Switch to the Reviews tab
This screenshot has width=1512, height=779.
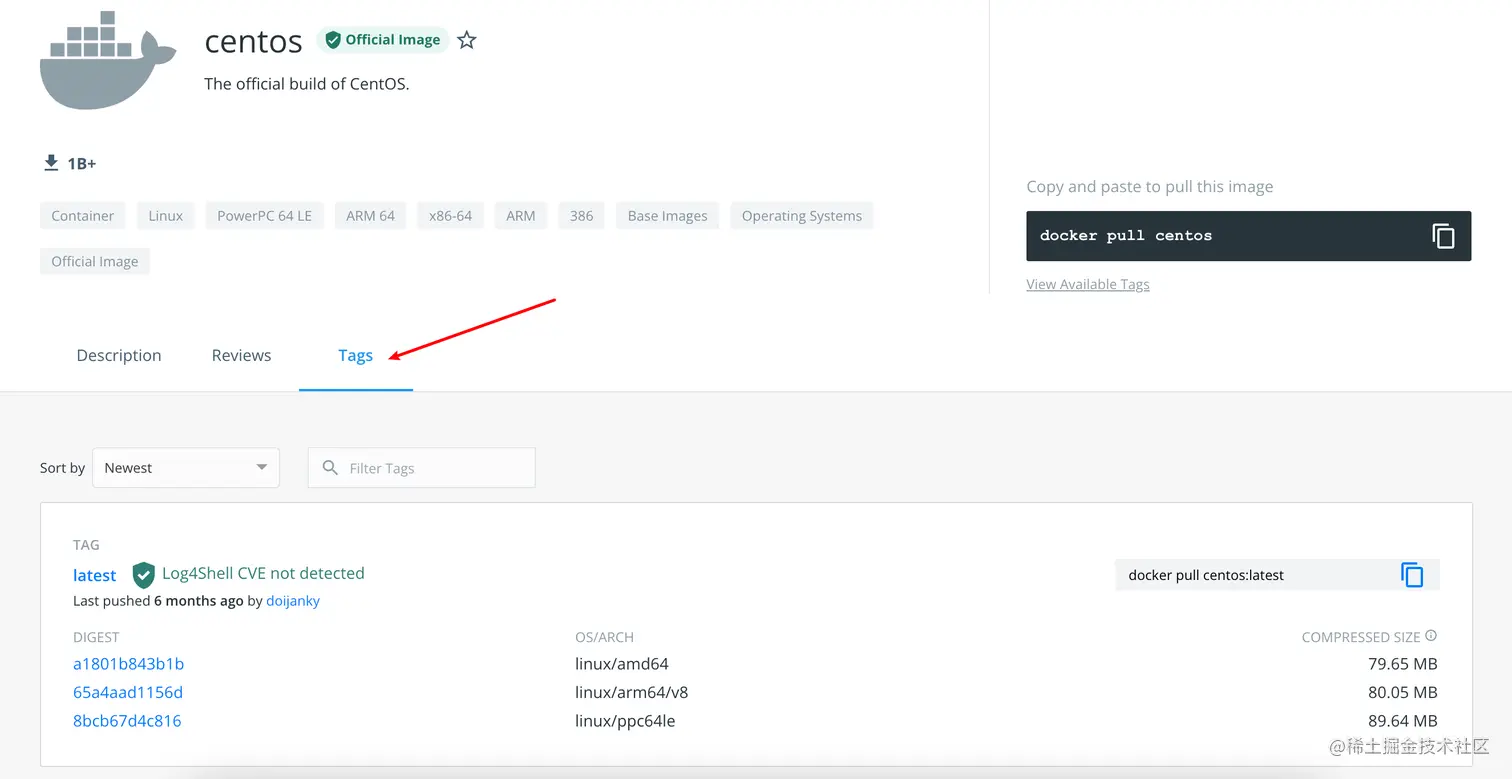pyautogui.click(x=241, y=355)
